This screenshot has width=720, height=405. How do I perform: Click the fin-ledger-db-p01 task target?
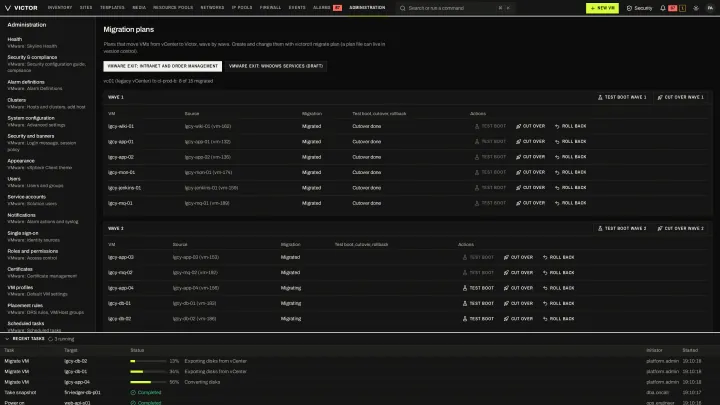point(82,393)
